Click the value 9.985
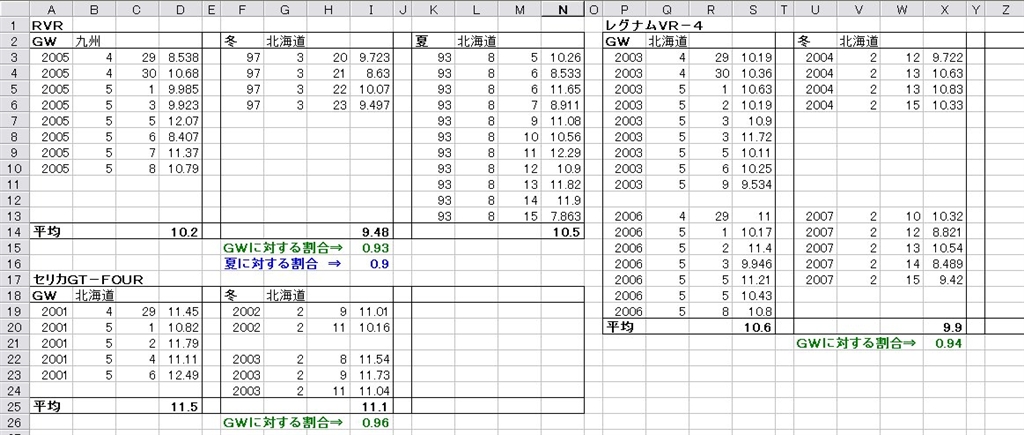Image resolution: width=1024 pixels, height=435 pixels. (x=184, y=89)
